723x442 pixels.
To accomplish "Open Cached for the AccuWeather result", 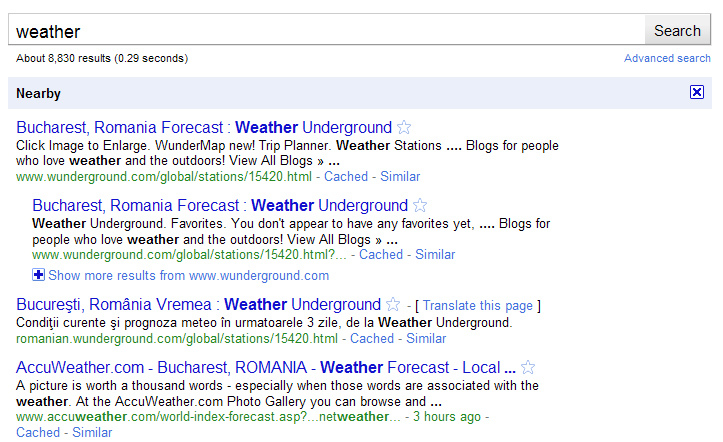I will 38,432.
